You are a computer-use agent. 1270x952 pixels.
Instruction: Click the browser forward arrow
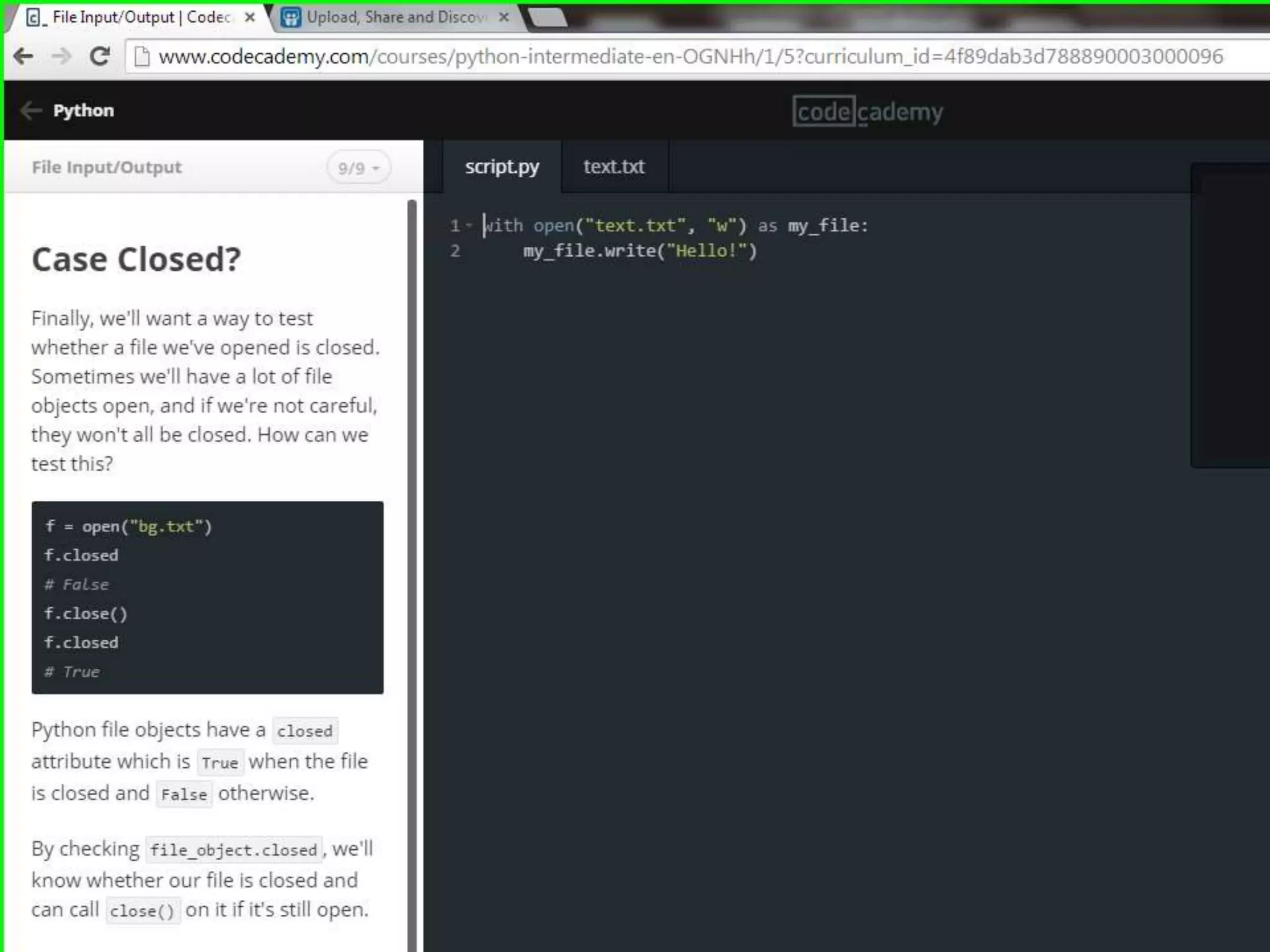coord(61,56)
